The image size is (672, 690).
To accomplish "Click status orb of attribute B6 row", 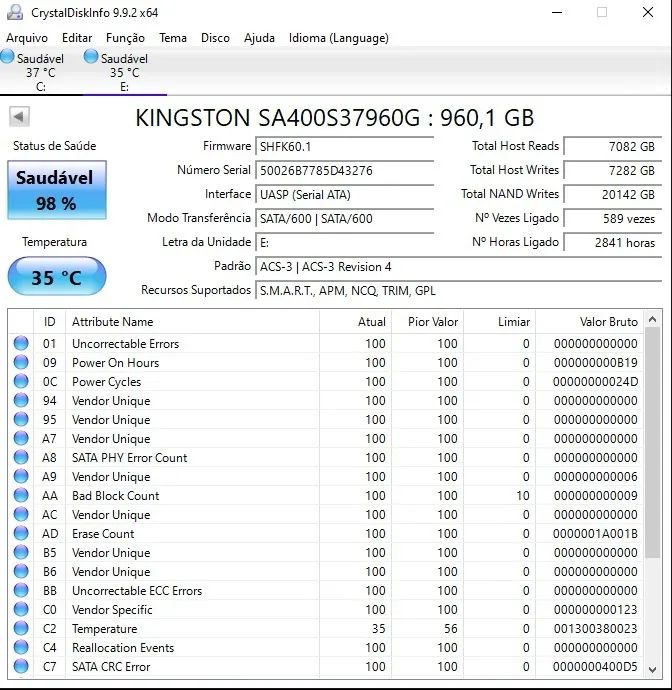I will [21, 571].
